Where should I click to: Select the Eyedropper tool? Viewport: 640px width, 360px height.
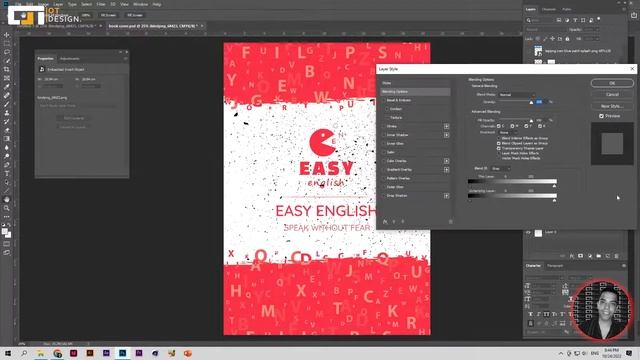(7, 87)
